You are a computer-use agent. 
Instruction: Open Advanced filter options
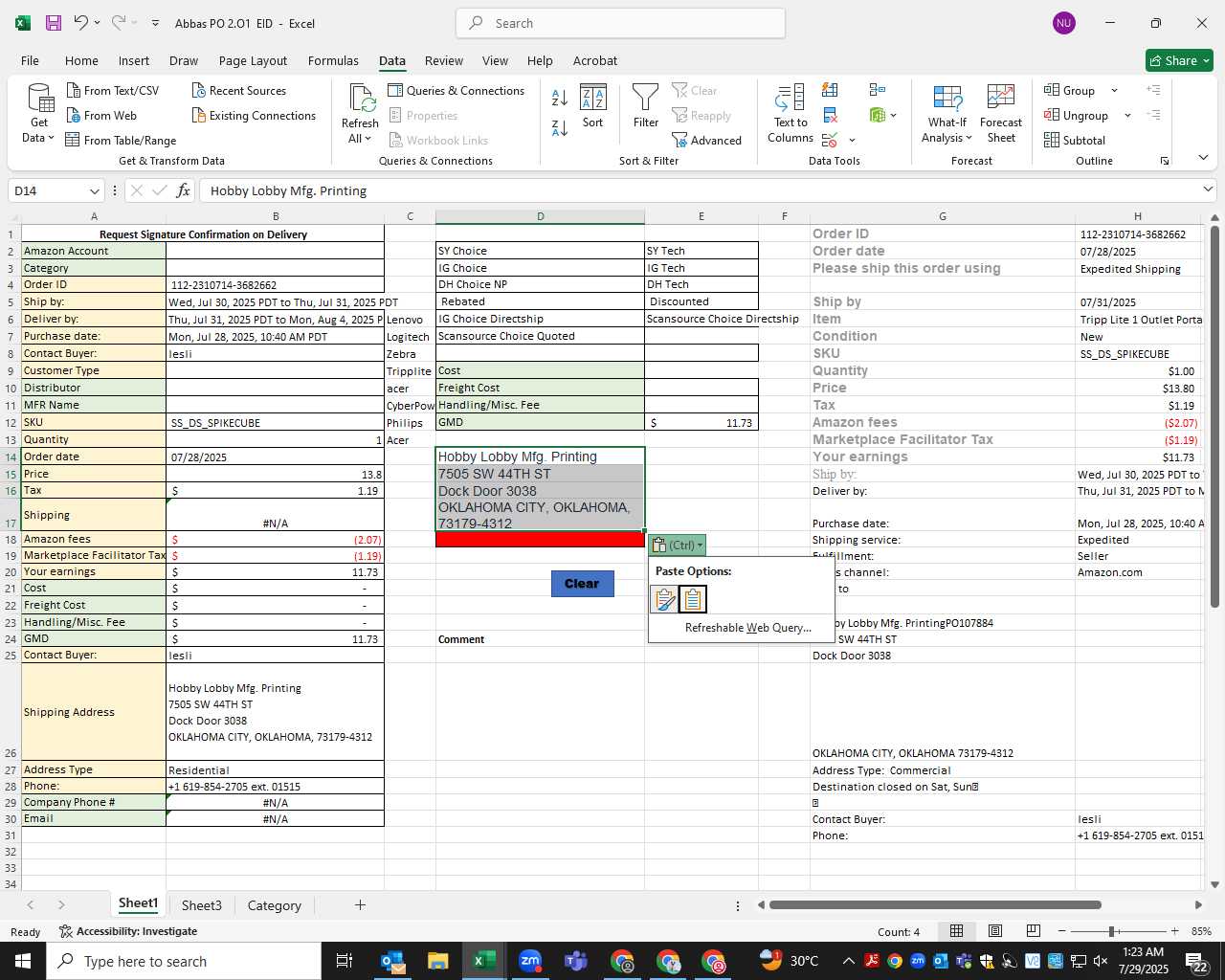point(707,140)
